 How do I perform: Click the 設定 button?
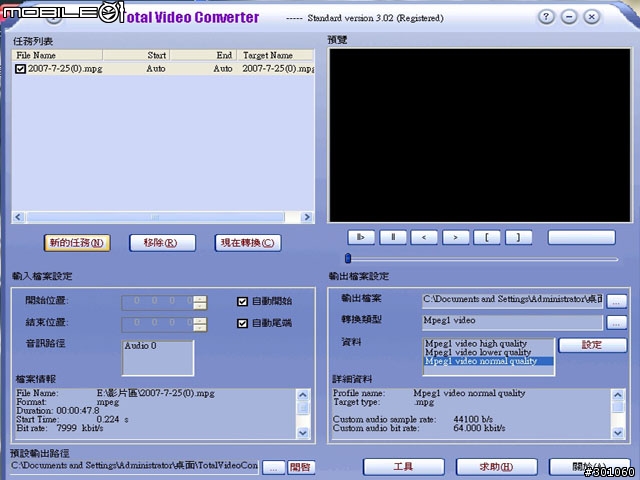tap(592, 345)
